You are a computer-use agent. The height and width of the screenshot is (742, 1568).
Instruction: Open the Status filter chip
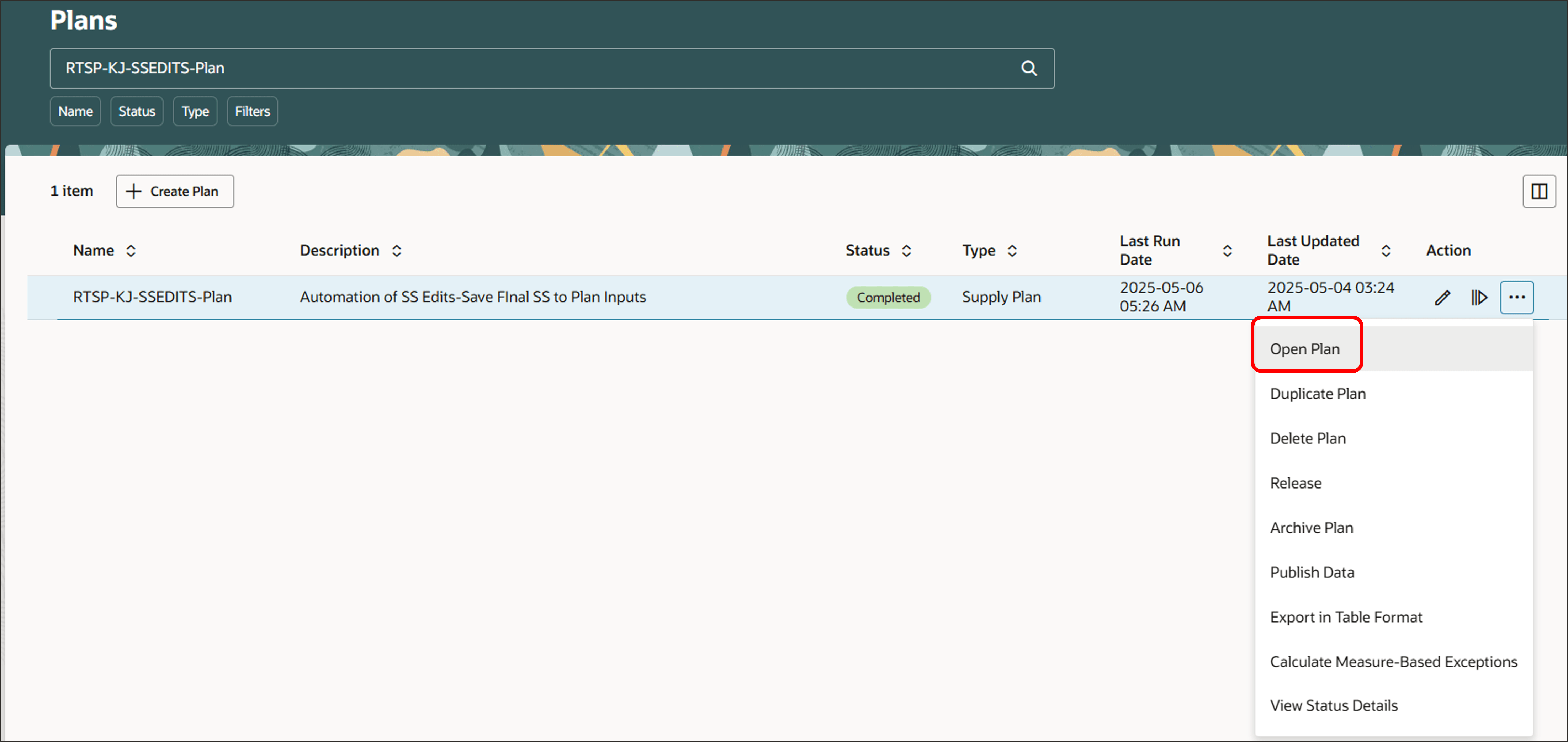pyautogui.click(x=136, y=111)
